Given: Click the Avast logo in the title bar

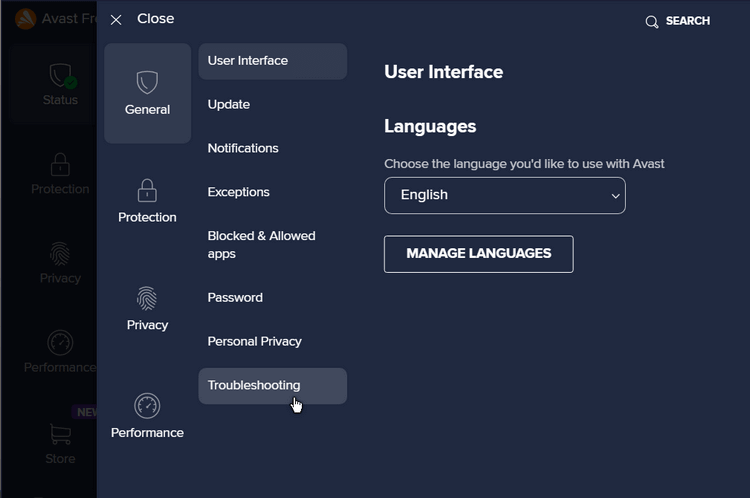Looking at the screenshot, I should point(25,19).
